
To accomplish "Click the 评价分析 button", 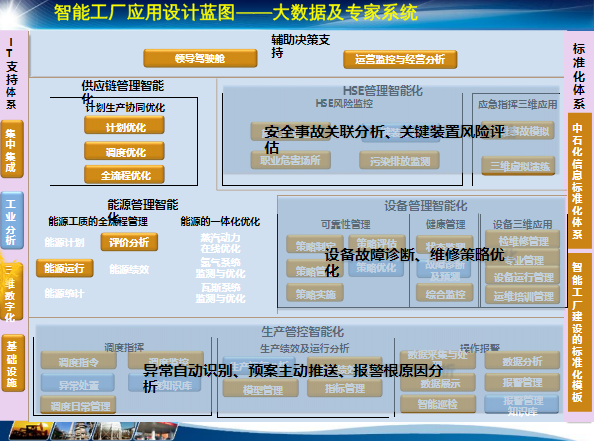I will click(129, 242).
